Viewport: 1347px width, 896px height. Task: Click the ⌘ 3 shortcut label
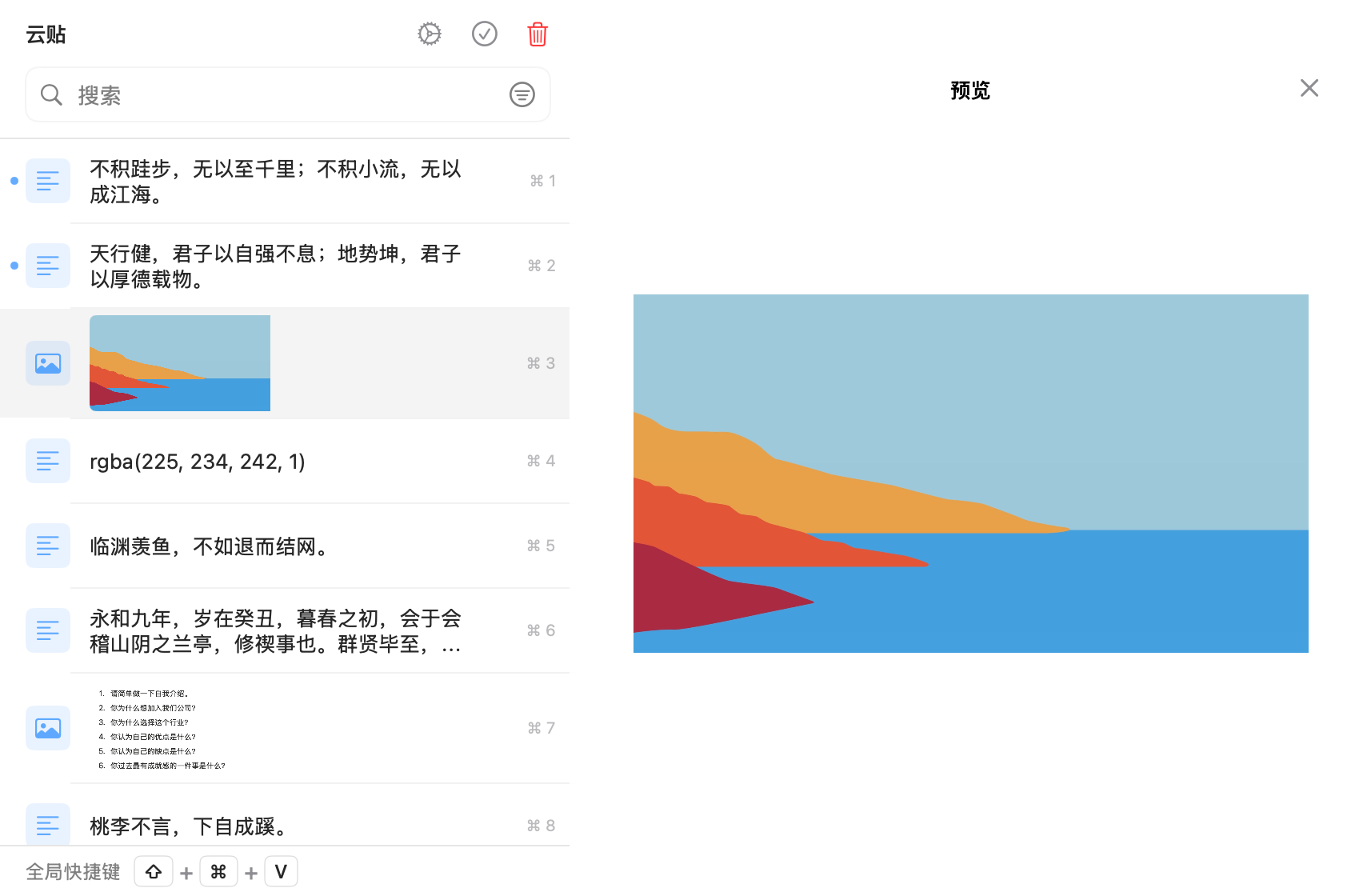click(x=542, y=363)
